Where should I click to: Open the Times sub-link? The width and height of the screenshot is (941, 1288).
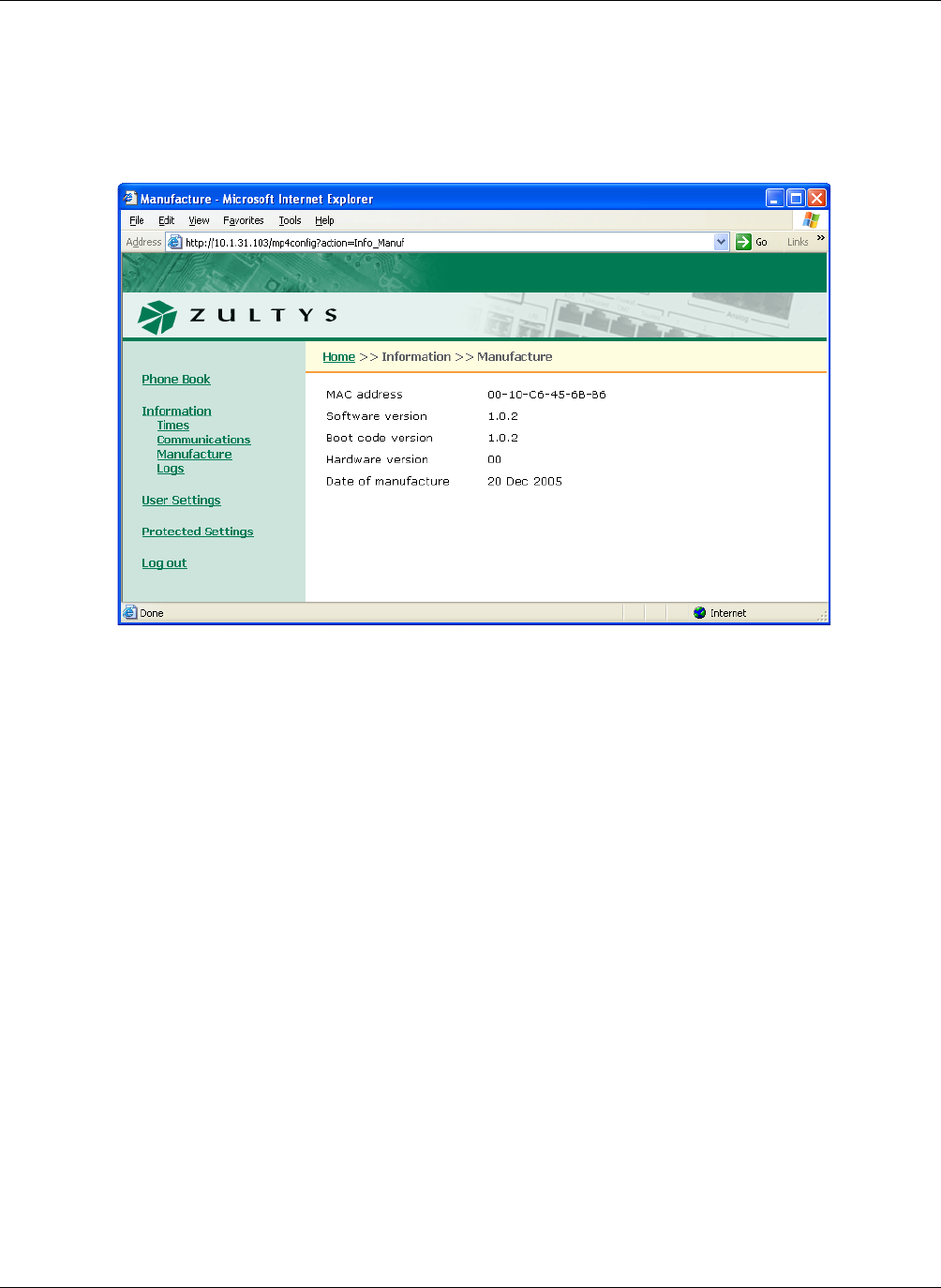[x=173, y=426]
